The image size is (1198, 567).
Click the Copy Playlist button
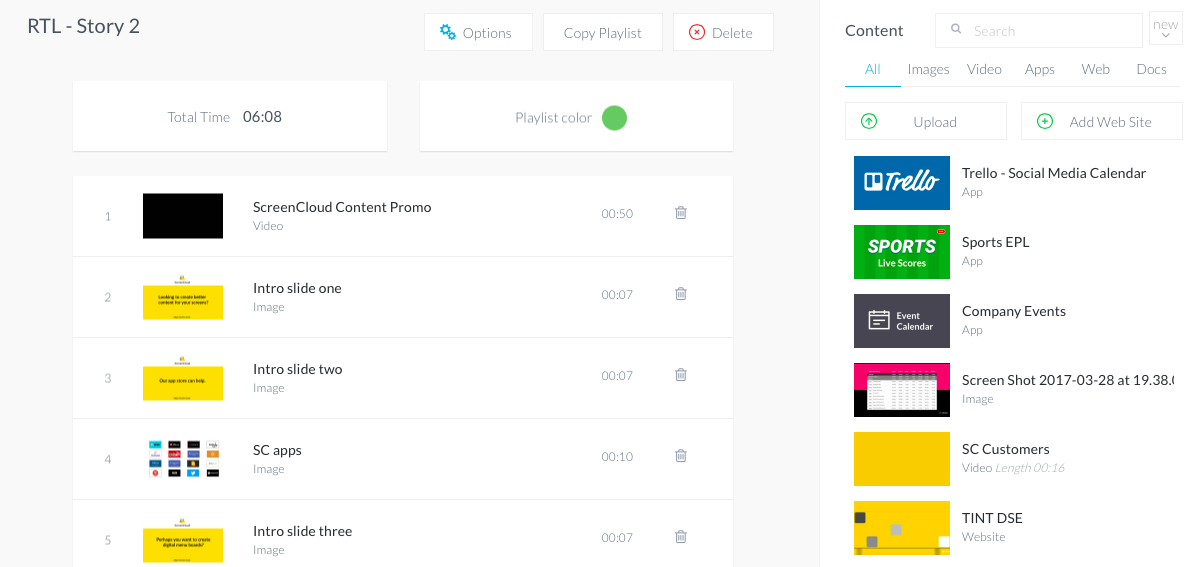[x=602, y=33]
